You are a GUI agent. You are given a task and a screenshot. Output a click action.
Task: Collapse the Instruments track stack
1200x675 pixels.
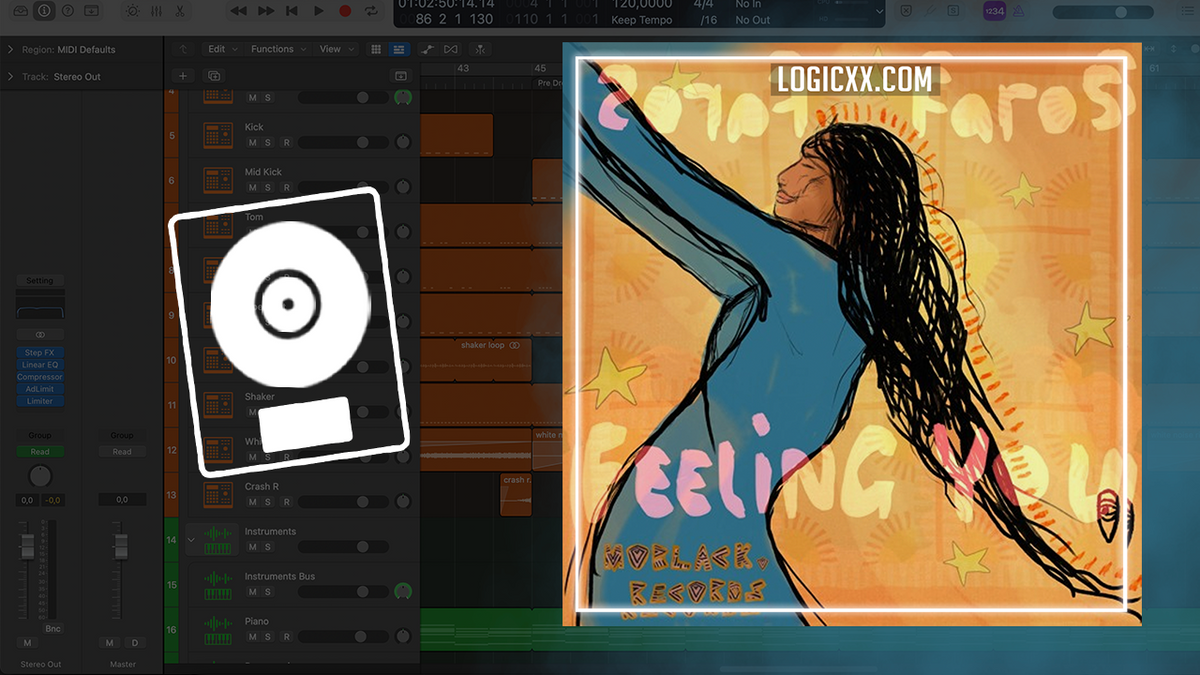click(190, 539)
